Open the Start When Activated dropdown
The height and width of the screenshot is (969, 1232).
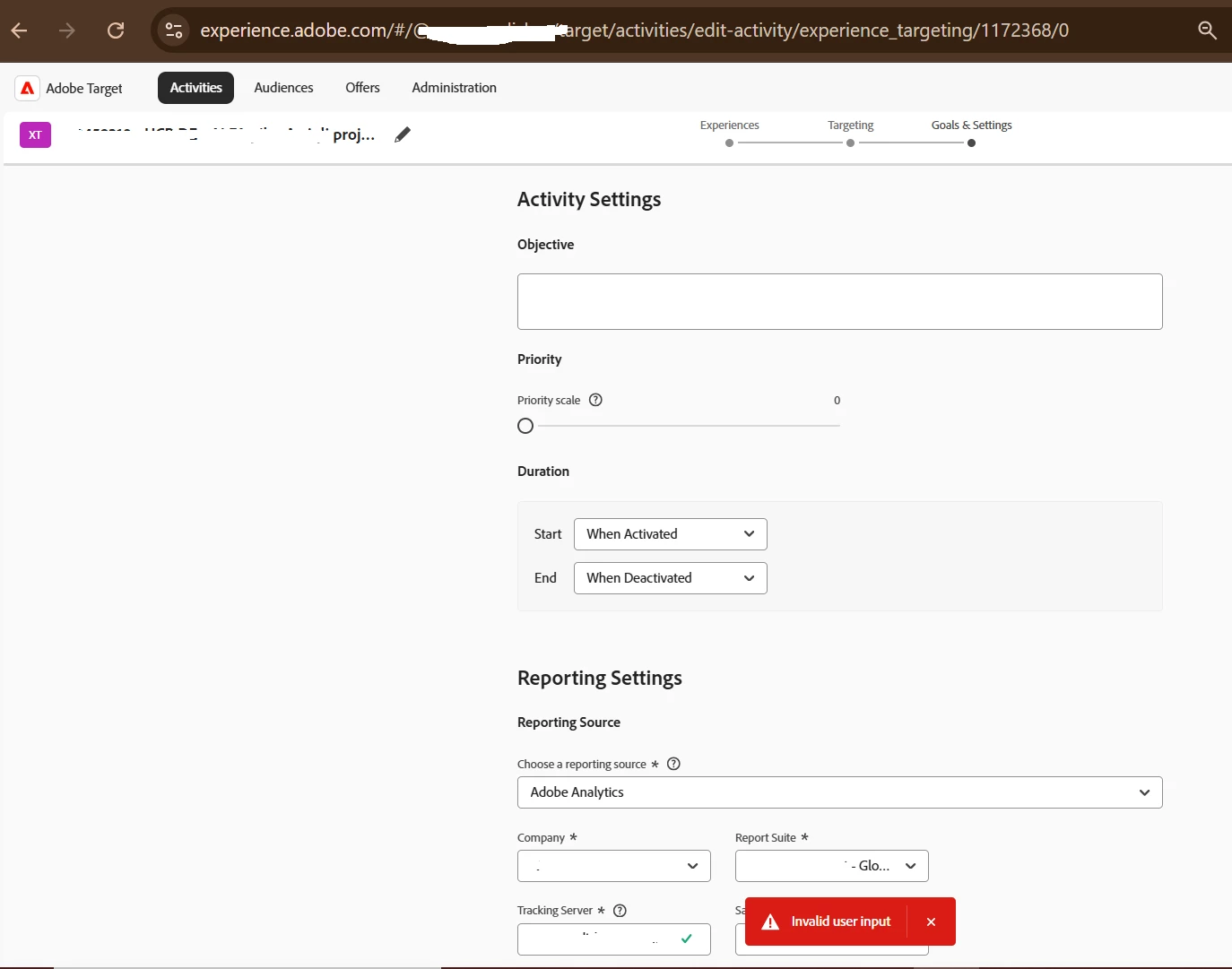(x=670, y=534)
